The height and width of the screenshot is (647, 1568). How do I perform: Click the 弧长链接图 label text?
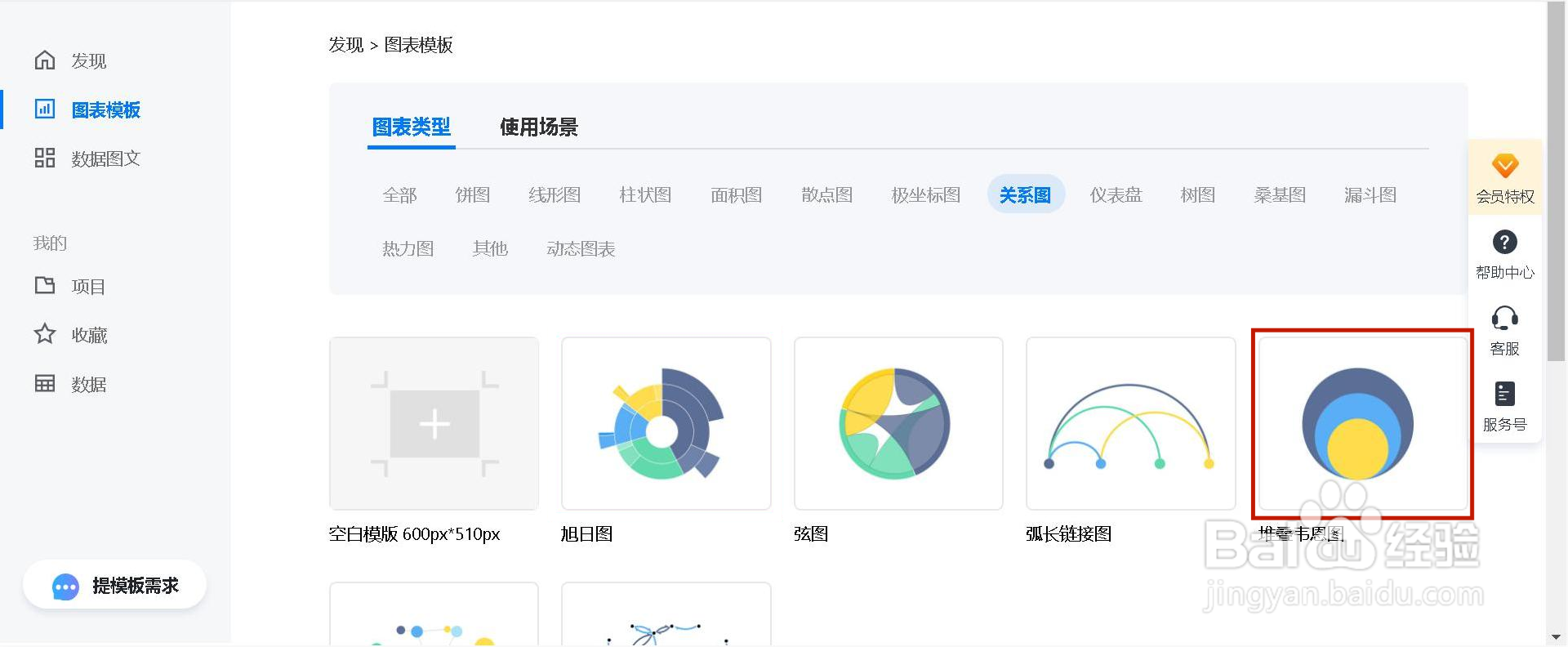click(1069, 533)
